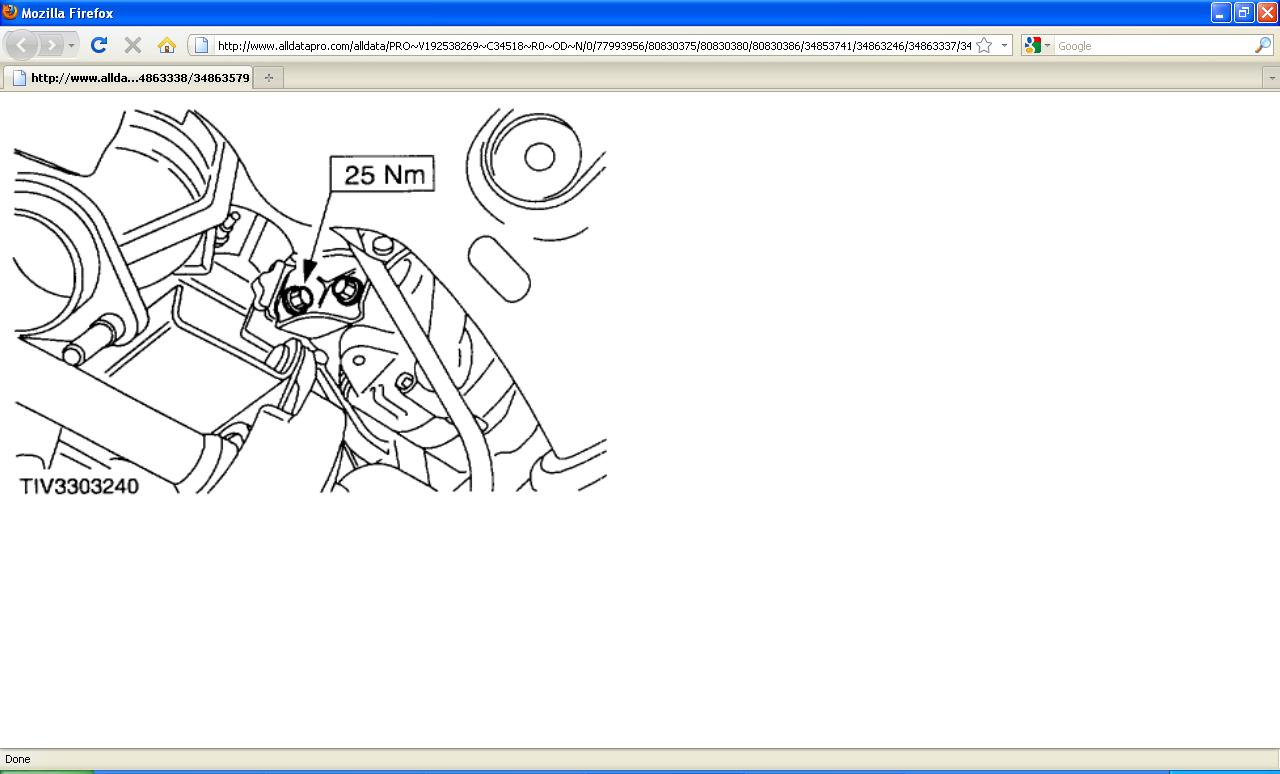The width and height of the screenshot is (1280, 774).
Task: Open the Google search engine selector
Action: (1037, 45)
